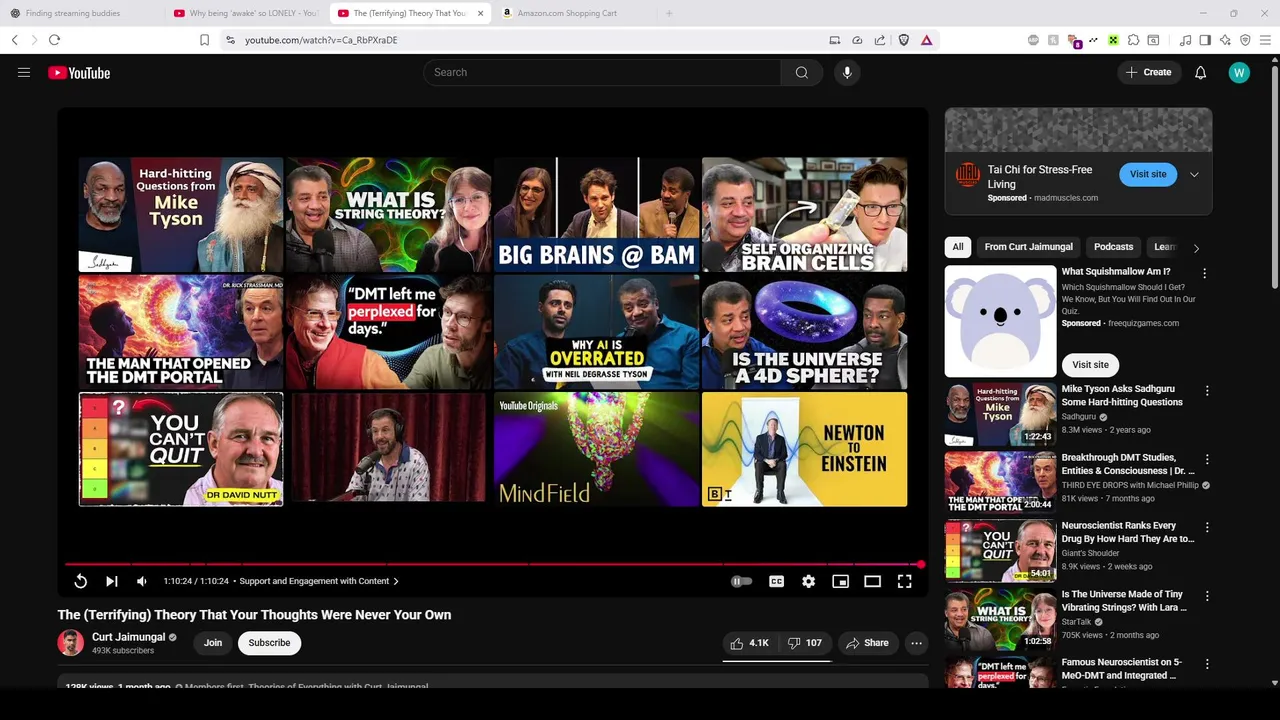Open options for Breakthrough DMT Studies video
The height and width of the screenshot is (720, 1280).
[x=1207, y=459]
